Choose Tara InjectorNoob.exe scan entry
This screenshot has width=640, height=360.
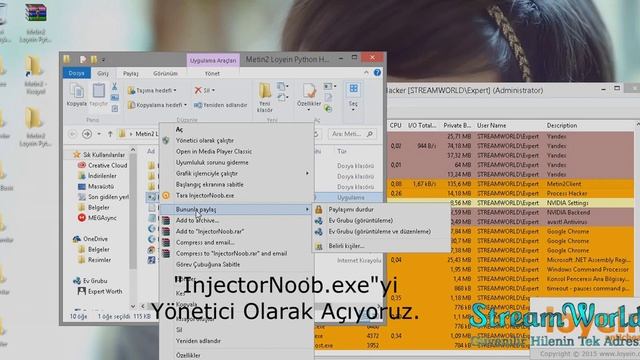click(x=205, y=196)
